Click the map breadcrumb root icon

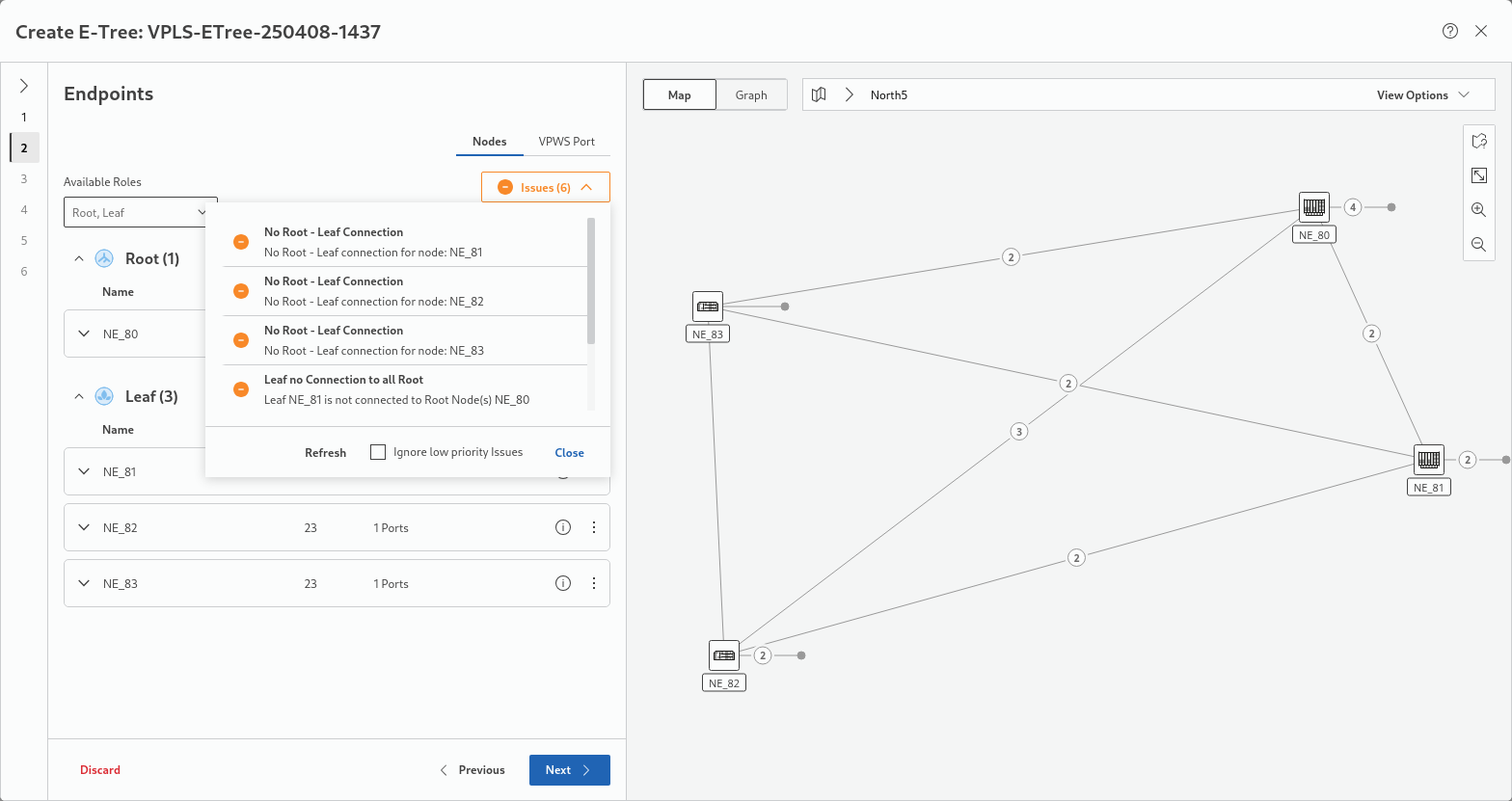(x=819, y=94)
